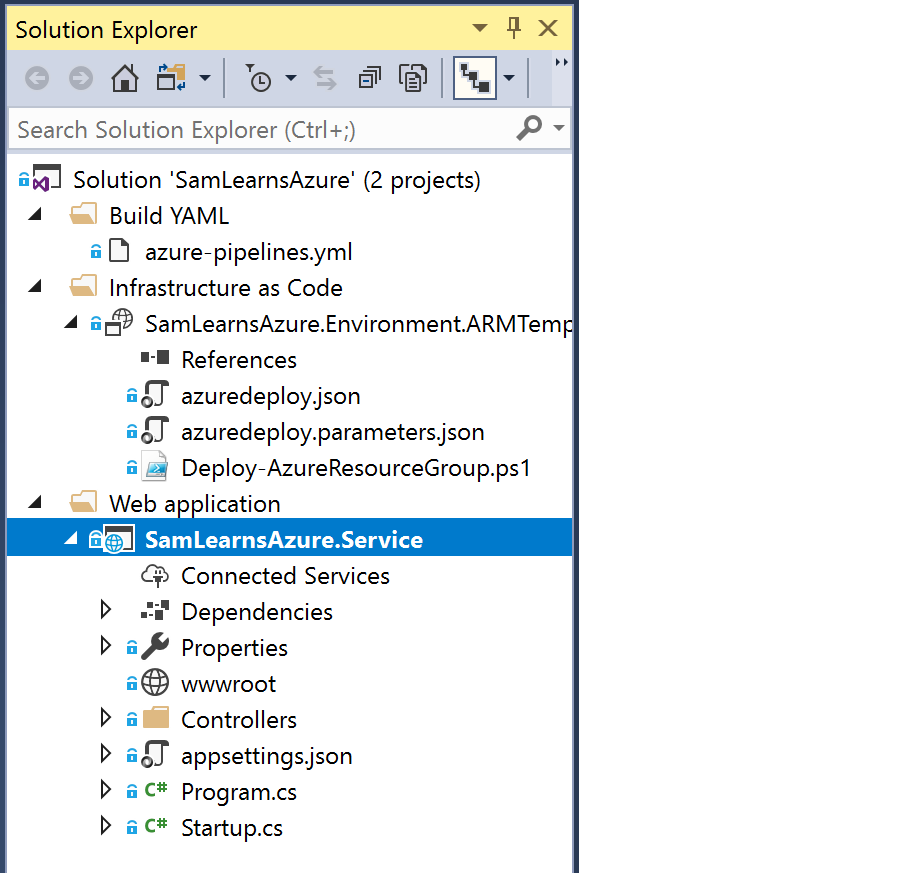Viewport: 921px width, 873px height.
Task: Select Deploy-AzureResourceGroup.ps1 script
Action: [x=355, y=468]
